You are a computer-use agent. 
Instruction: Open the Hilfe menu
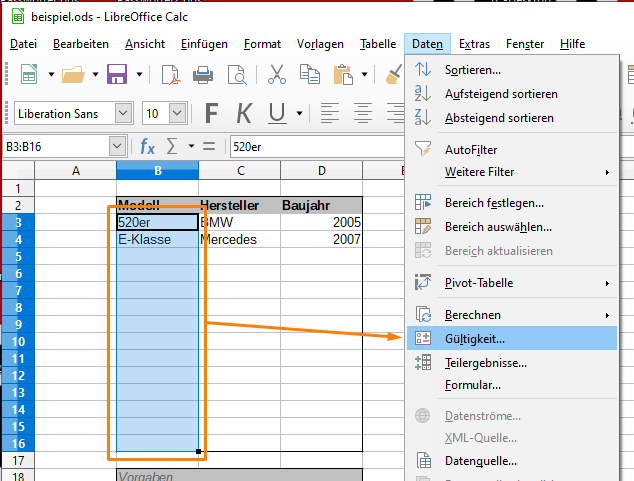point(573,44)
